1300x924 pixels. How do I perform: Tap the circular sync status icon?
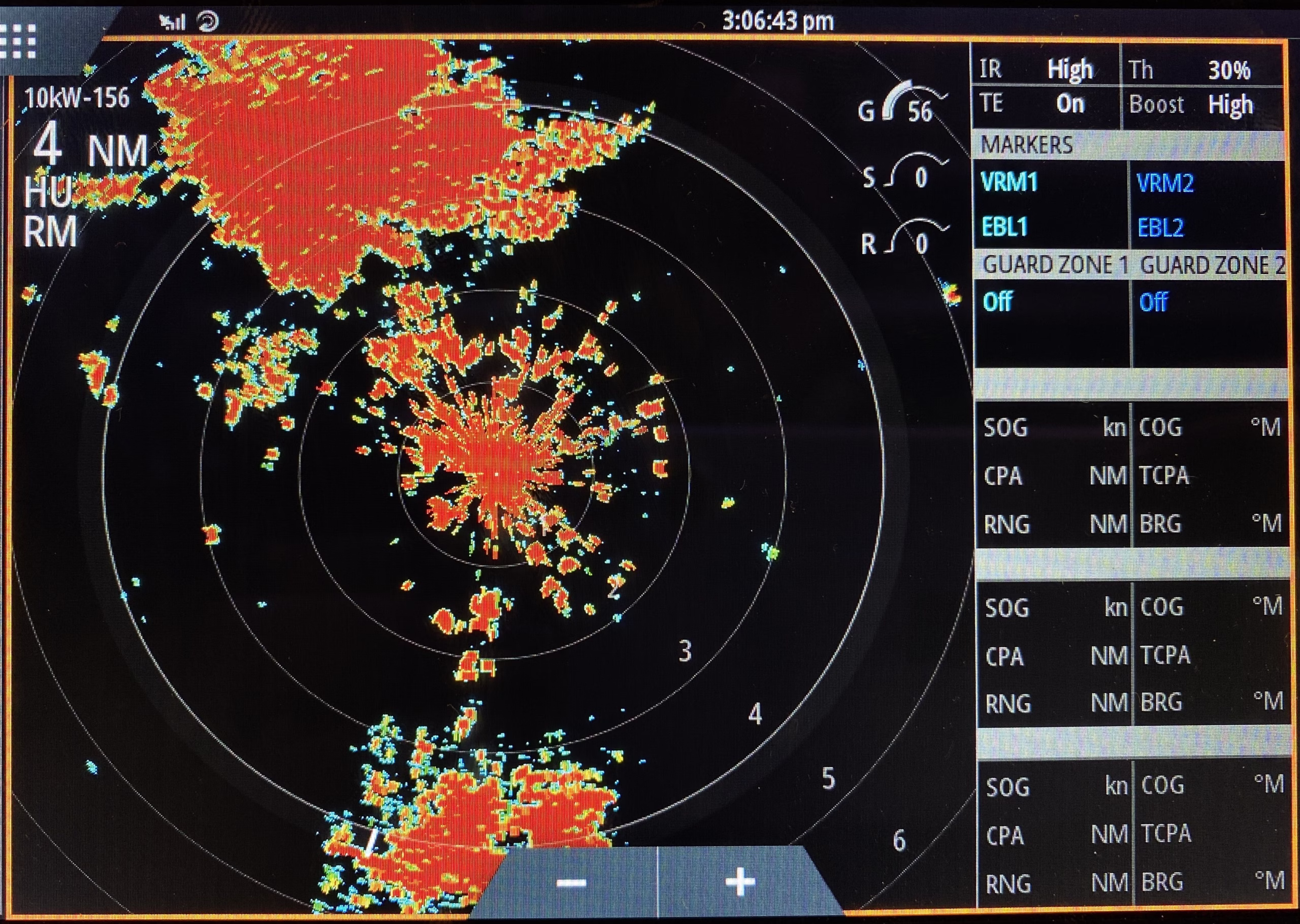pyautogui.click(x=208, y=22)
